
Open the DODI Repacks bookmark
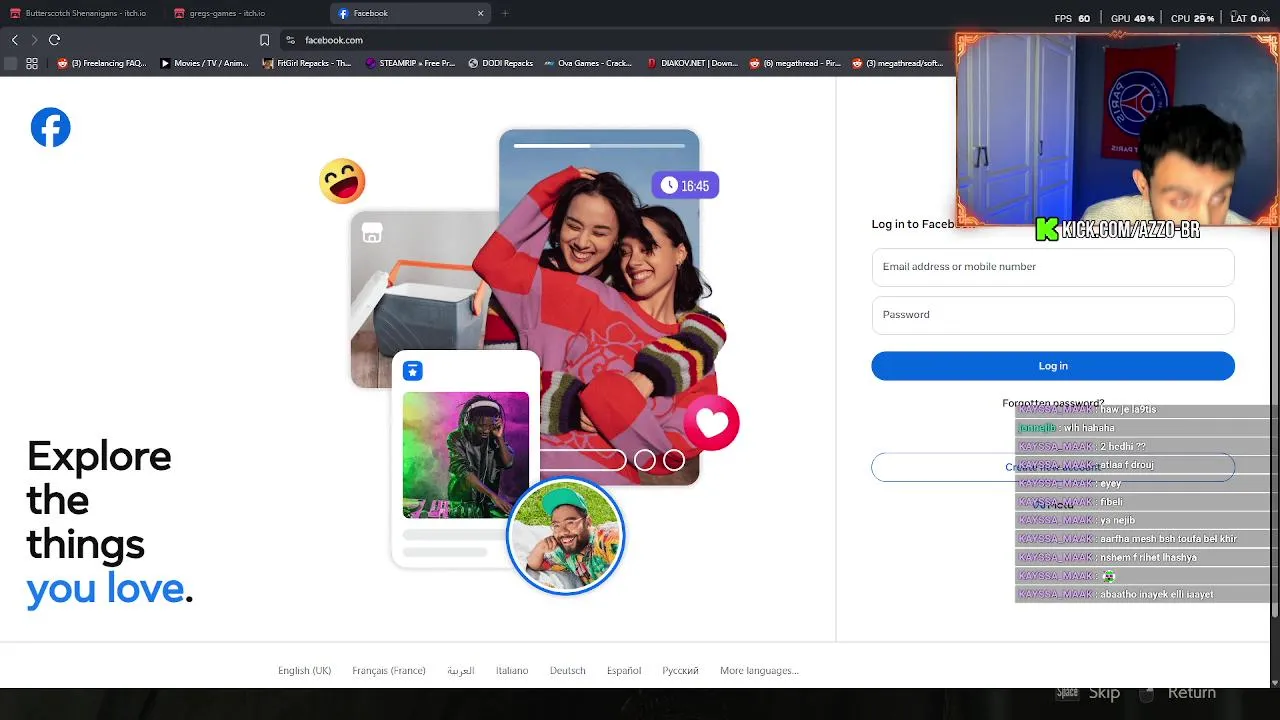click(500, 63)
